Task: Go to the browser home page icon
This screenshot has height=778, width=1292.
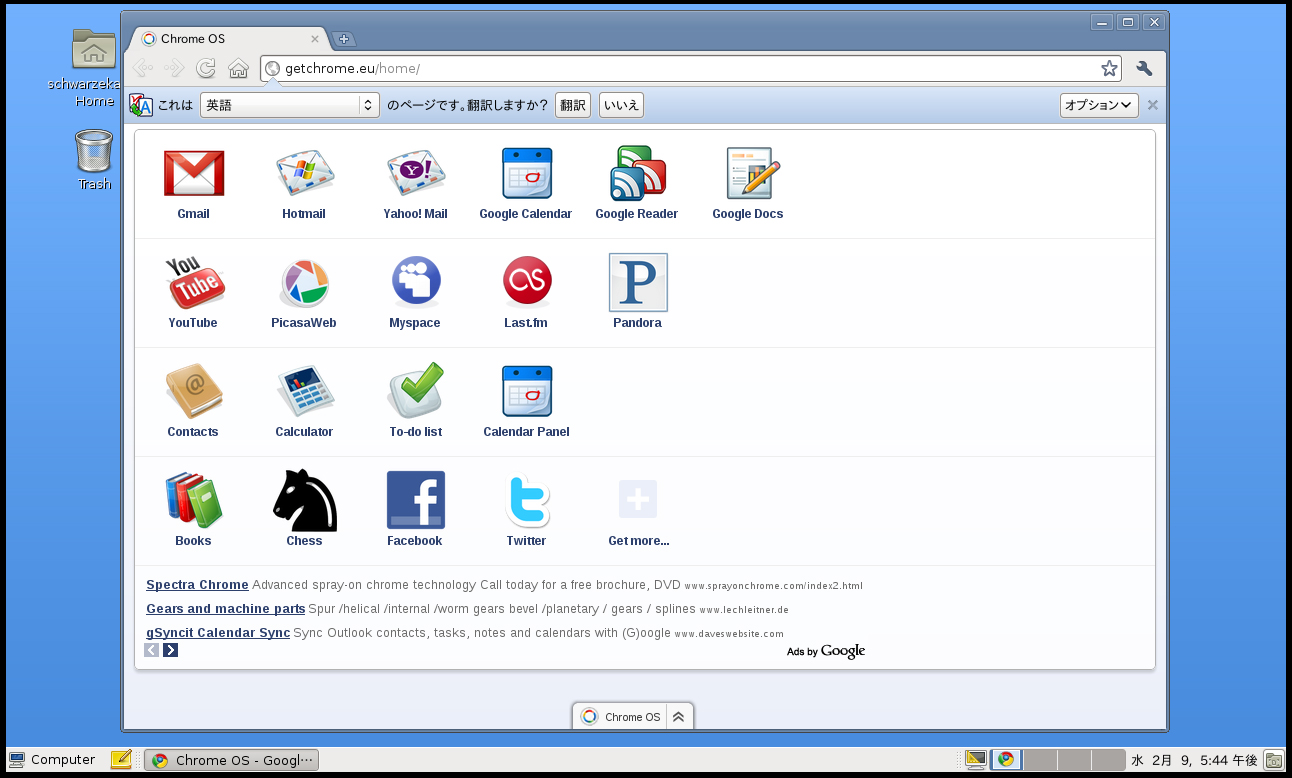Action: coord(238,68)
